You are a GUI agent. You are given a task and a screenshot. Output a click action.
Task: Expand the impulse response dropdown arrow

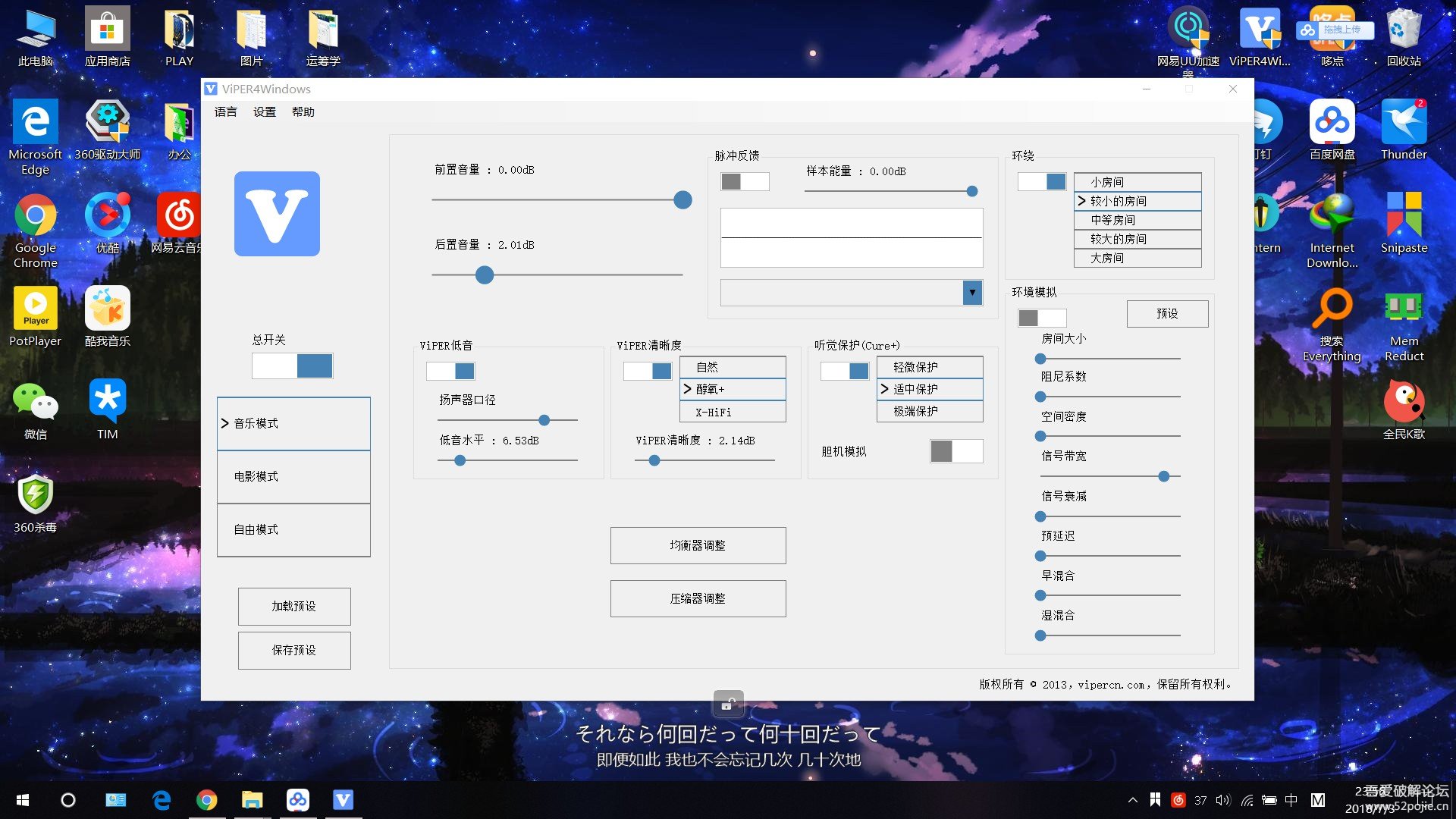pyautogui.click(x=971, y=293)
